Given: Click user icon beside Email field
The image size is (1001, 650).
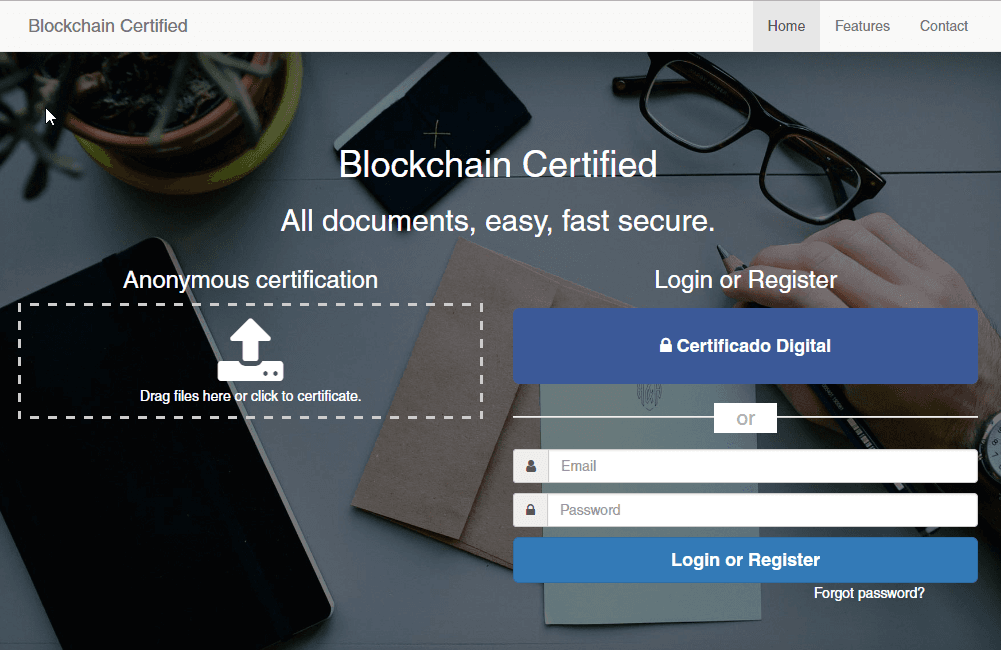Looking at the screenshot, I should (531, 466).
